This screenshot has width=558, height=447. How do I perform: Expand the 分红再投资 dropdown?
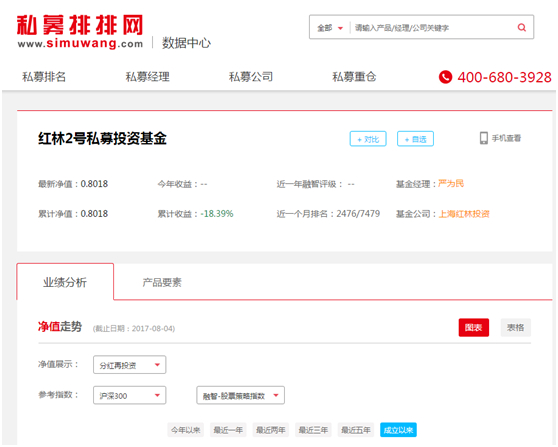coord(130,365)
